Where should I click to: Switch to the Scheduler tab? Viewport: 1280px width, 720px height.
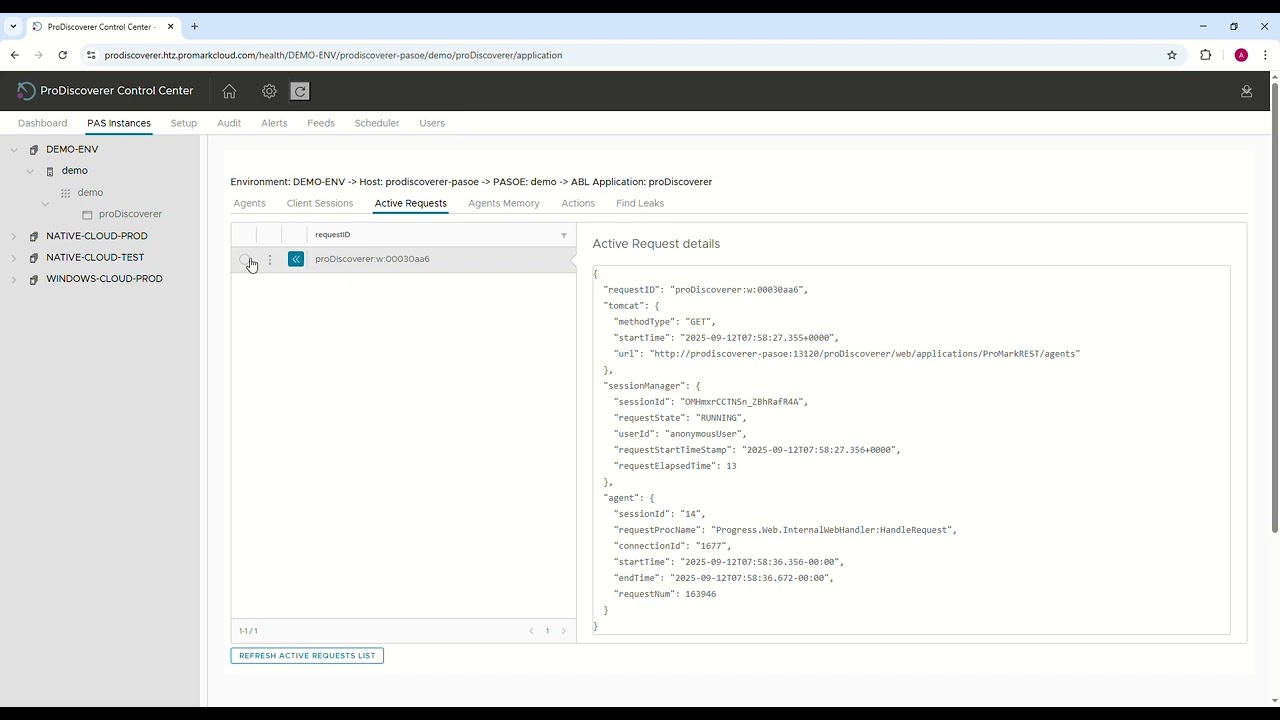point(377,123)
